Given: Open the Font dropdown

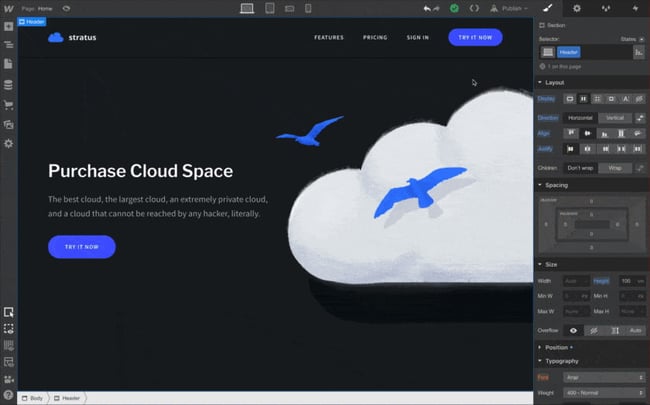Looking at the screenshot, I should (605, 377).
